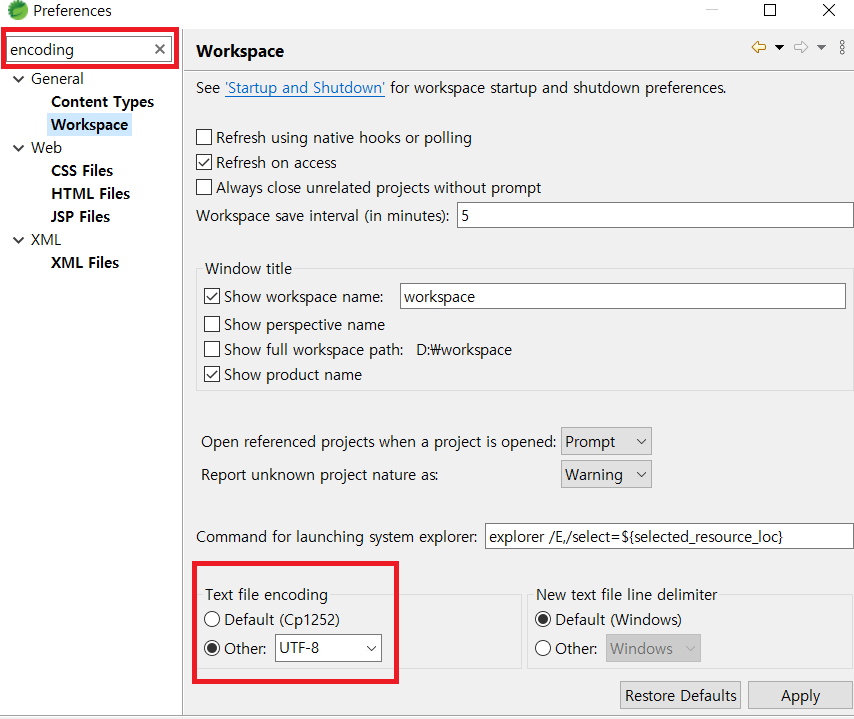Image resolution: width=854 pixels, height=719 pixels.
Task: Open the preferences view menu dots
Action: pos(842,47)
